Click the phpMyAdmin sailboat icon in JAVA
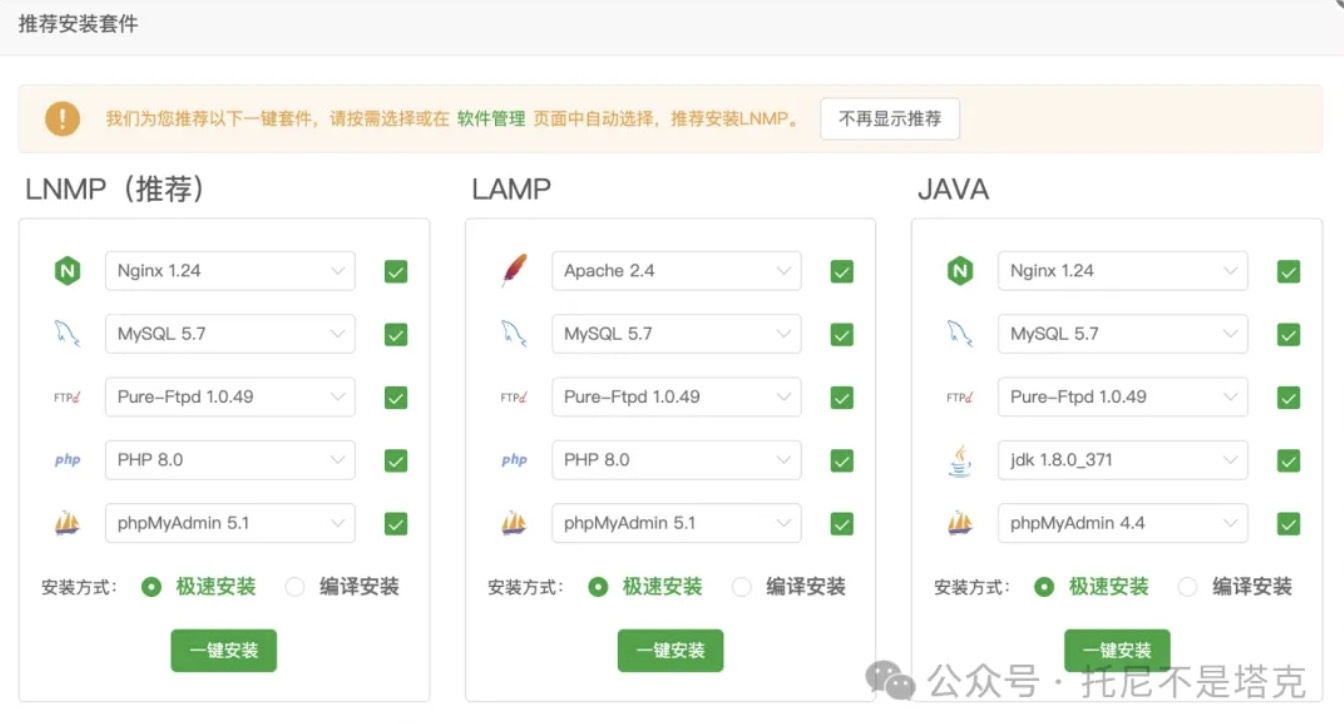The height and width of the screenshot is (724, 1344). coord(960,523)
